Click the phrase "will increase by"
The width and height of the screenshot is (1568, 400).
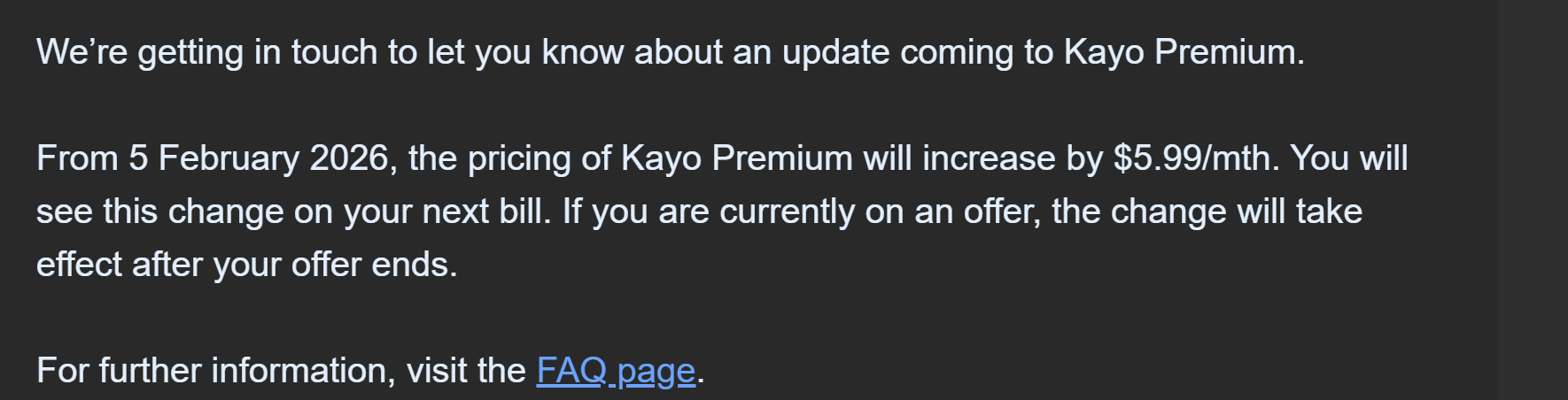tap(983, 158)
